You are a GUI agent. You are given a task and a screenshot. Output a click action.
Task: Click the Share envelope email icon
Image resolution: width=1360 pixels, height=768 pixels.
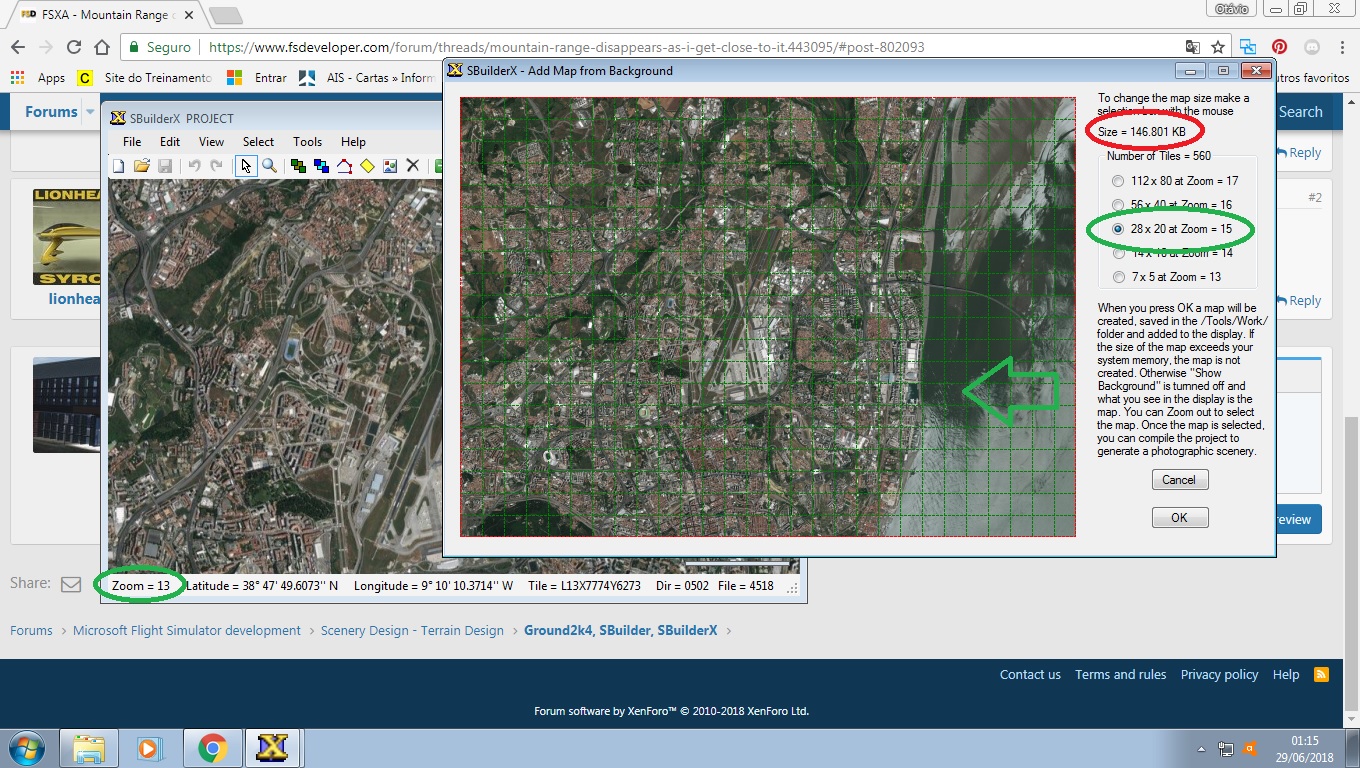71,584
